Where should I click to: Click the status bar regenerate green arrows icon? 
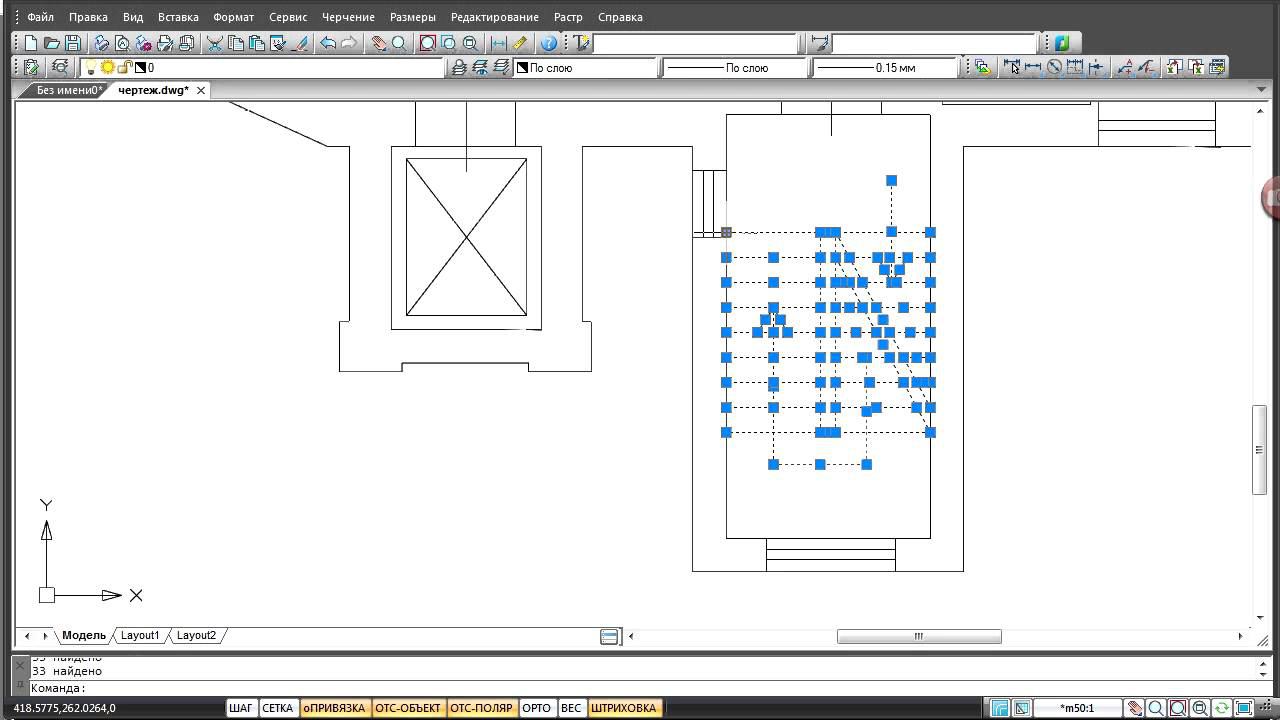(1221, 708)
